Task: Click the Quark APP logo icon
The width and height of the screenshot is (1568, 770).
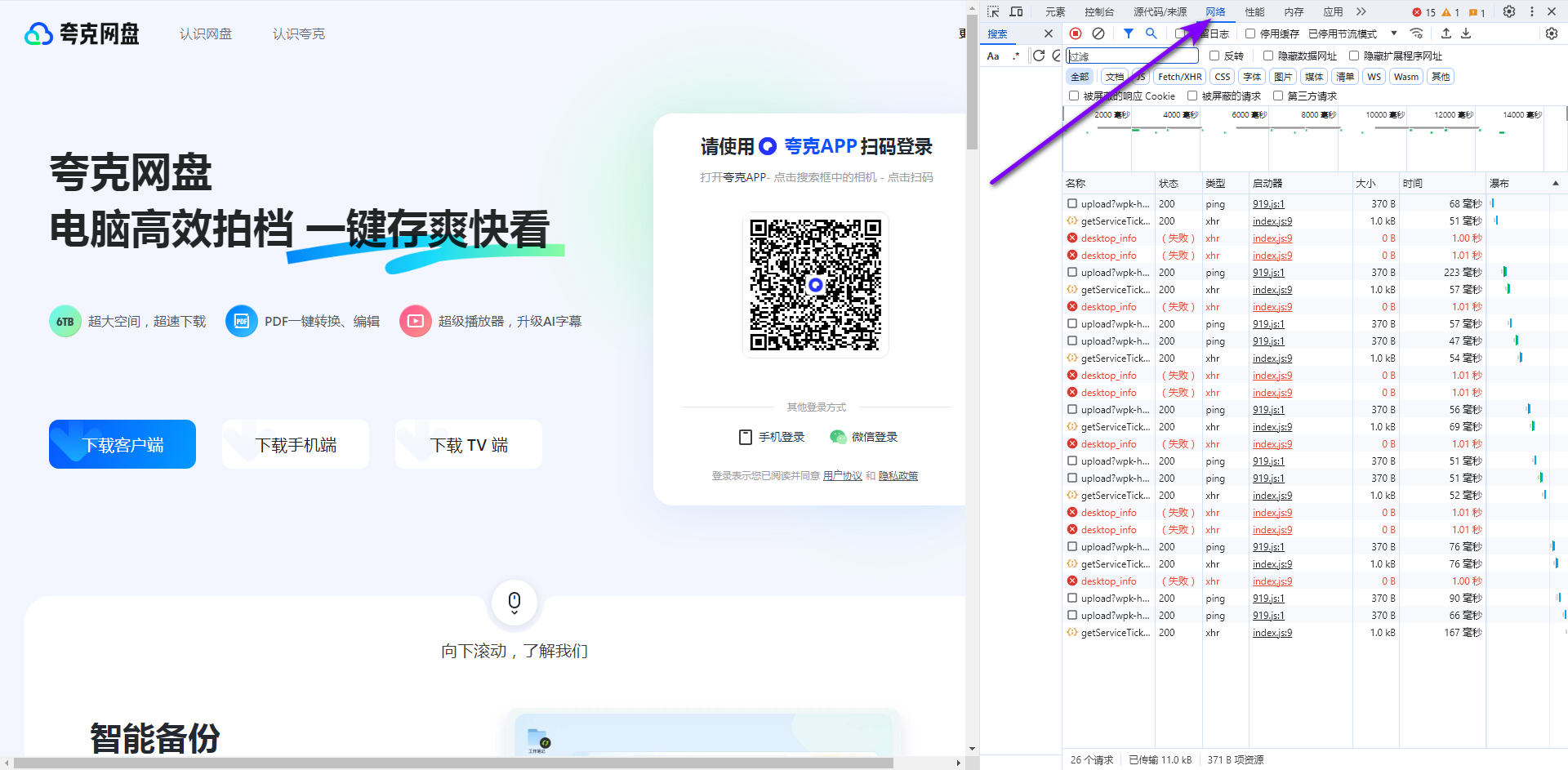Action: point(768,146)
